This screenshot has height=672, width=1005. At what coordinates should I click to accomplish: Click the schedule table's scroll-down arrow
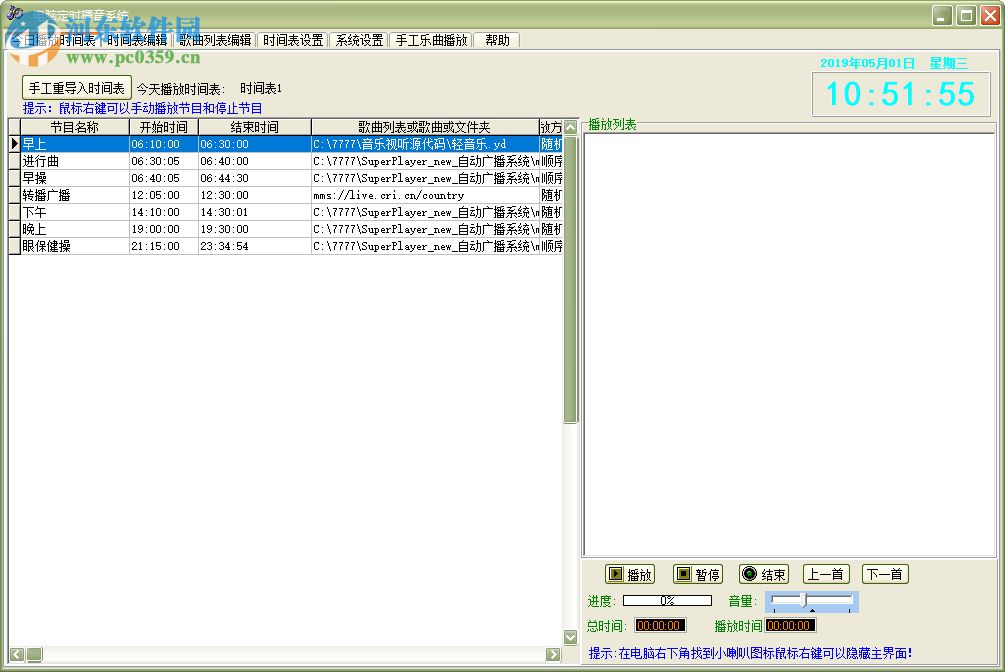tap(571, 637)
